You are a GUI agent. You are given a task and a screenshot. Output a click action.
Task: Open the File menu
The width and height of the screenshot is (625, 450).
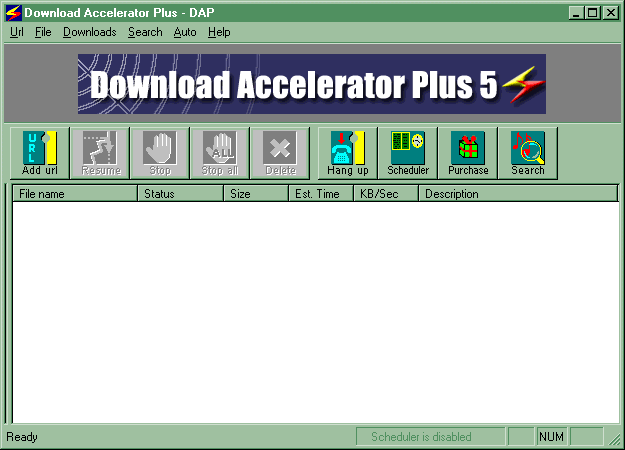coord(43,32)
